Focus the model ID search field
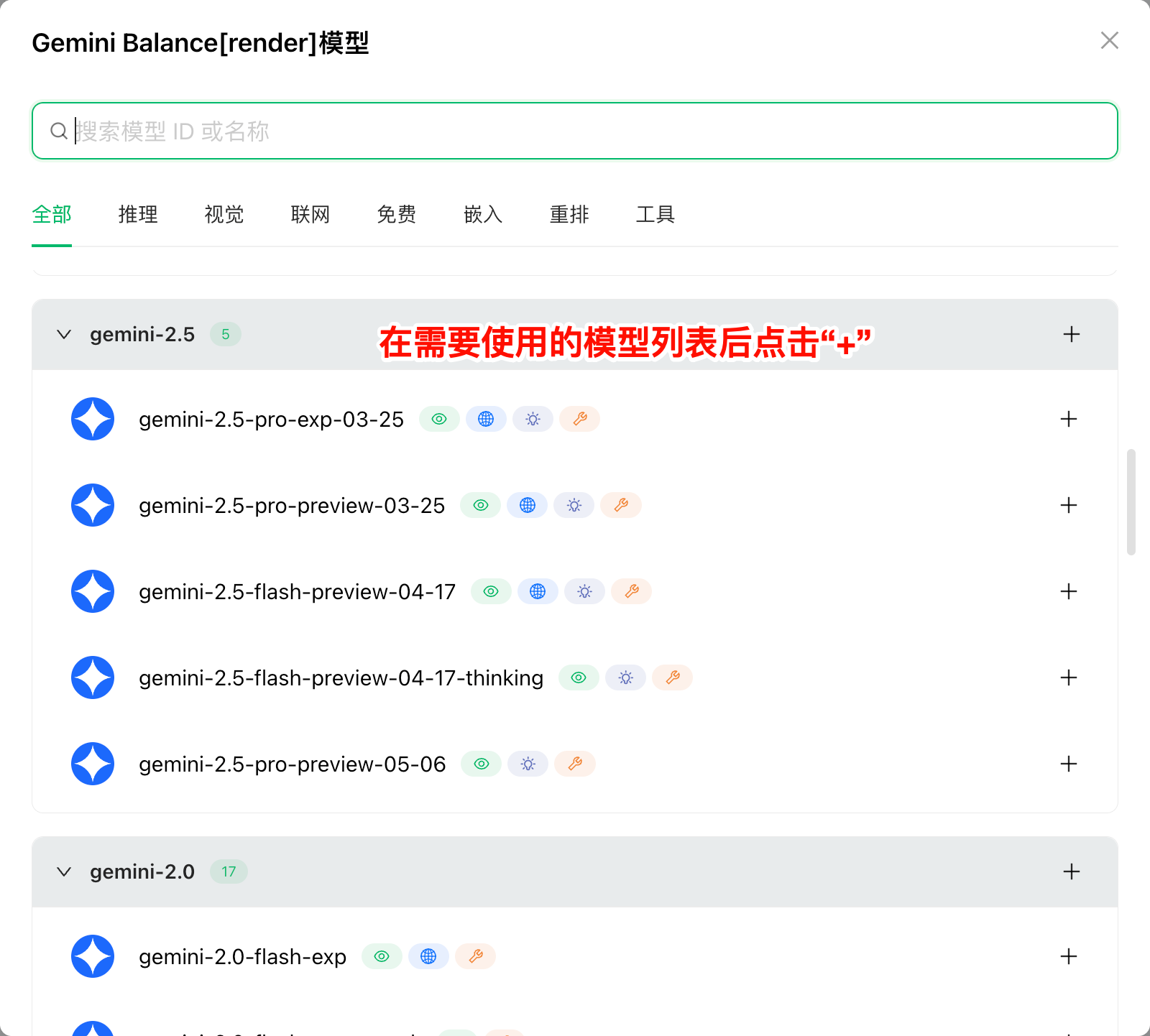This screenshot has width=1150, height=1036. pos(575,131)
